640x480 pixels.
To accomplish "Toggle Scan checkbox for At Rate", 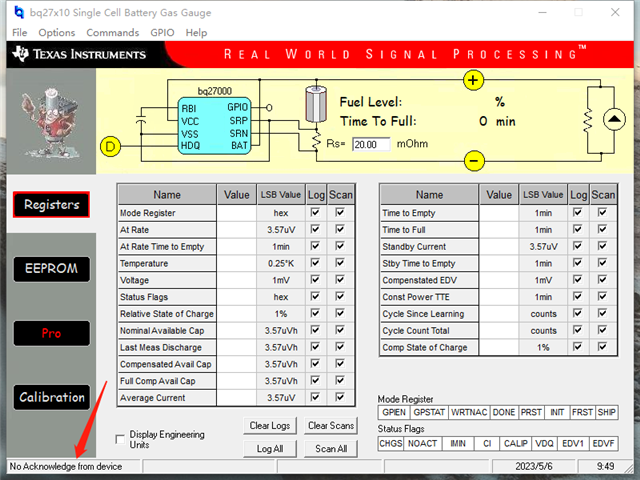I will (x=340, y=229).
